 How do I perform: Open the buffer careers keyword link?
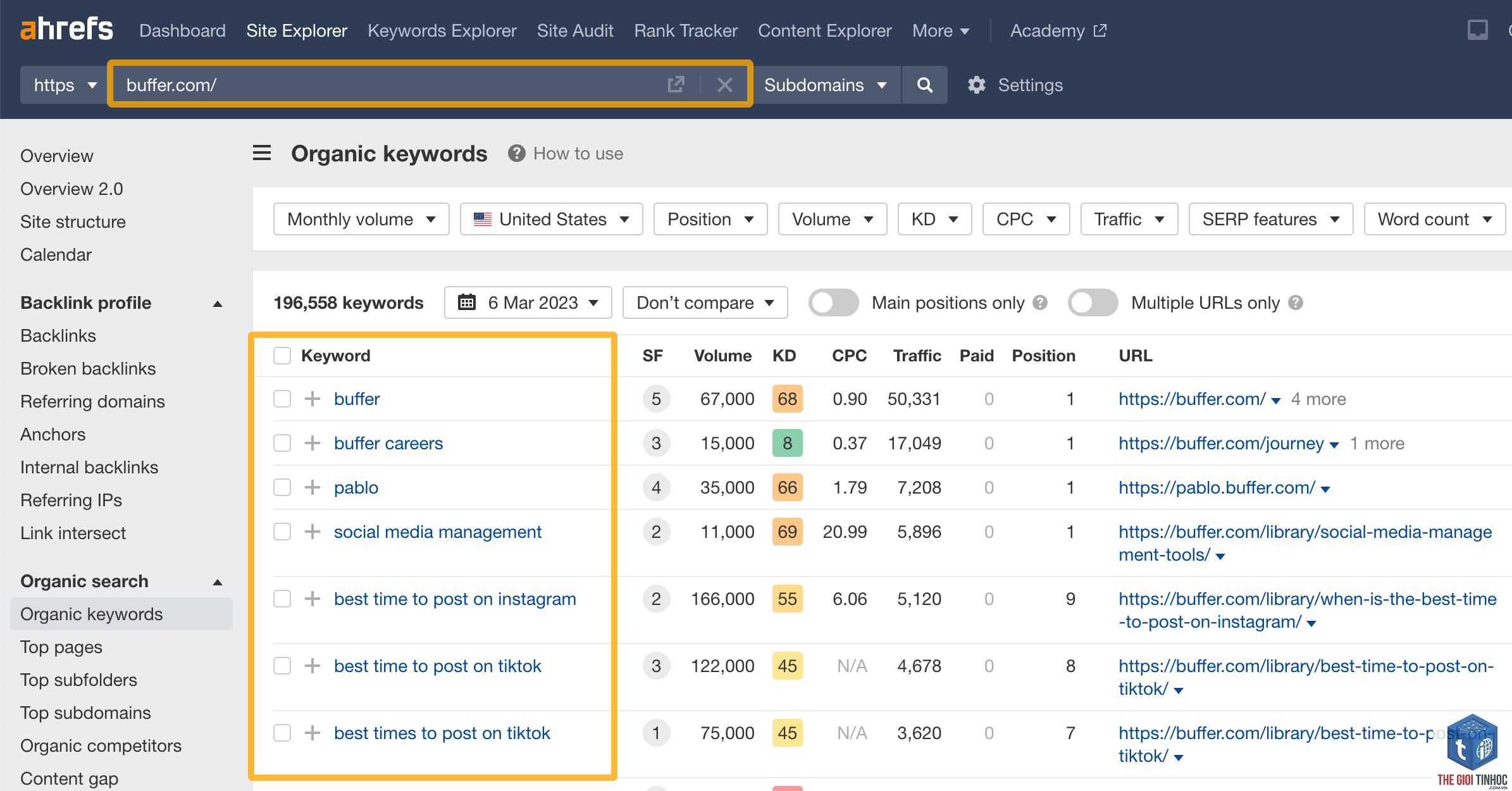coord(388,443)
